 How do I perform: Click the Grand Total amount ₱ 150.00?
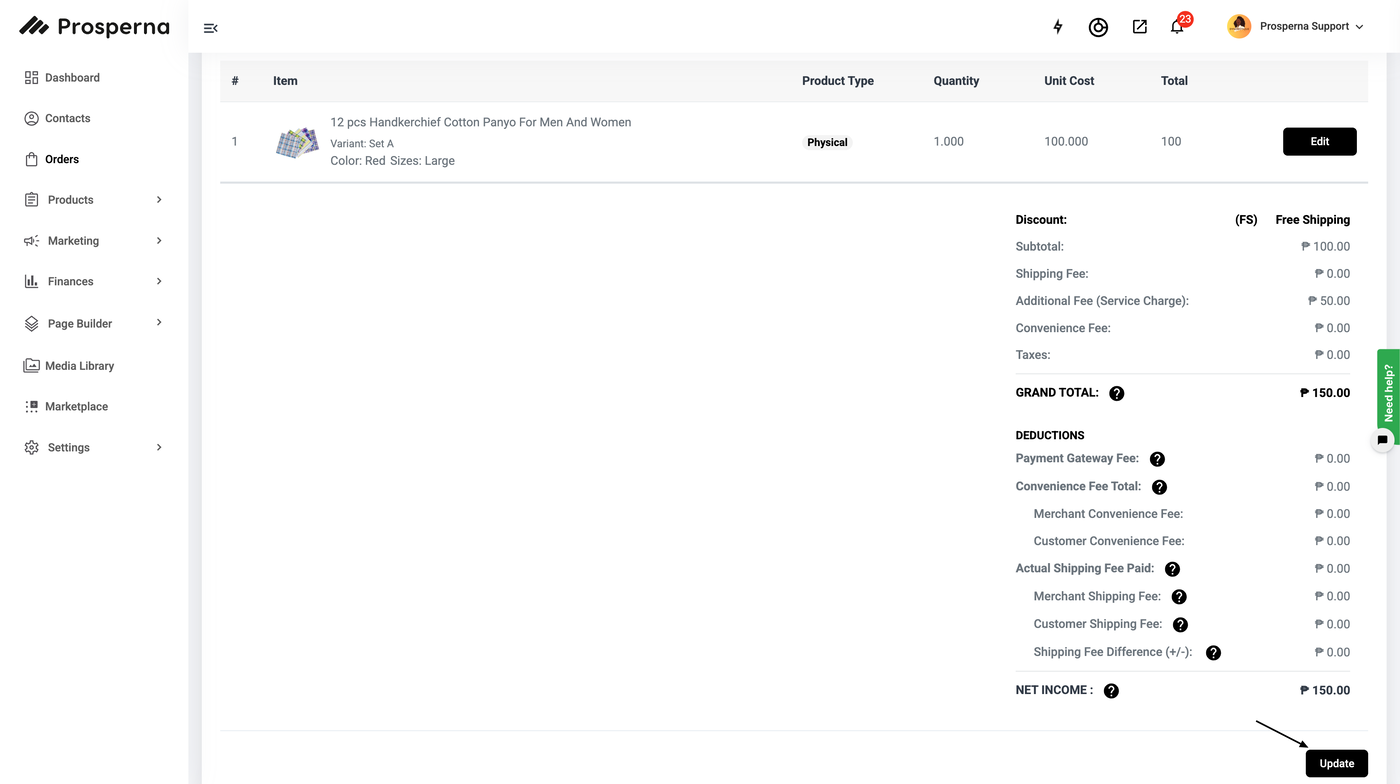[x=1324, y=393]
